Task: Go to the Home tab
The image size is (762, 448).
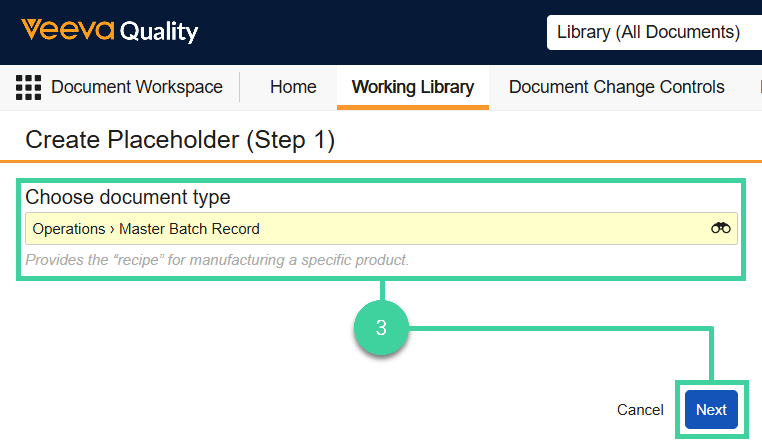Action: tap(293, 87)
